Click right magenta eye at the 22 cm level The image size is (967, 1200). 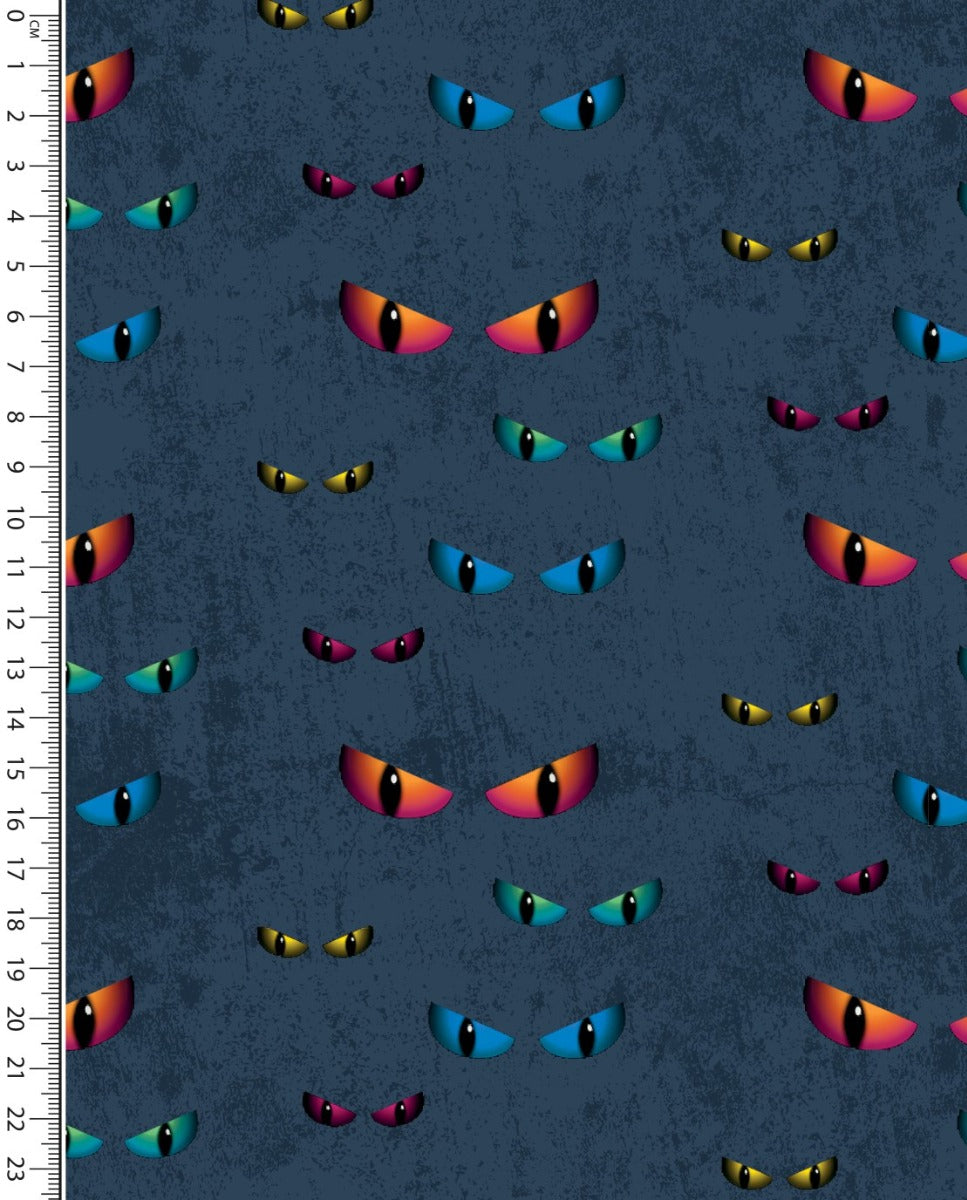pos(399,1110)
